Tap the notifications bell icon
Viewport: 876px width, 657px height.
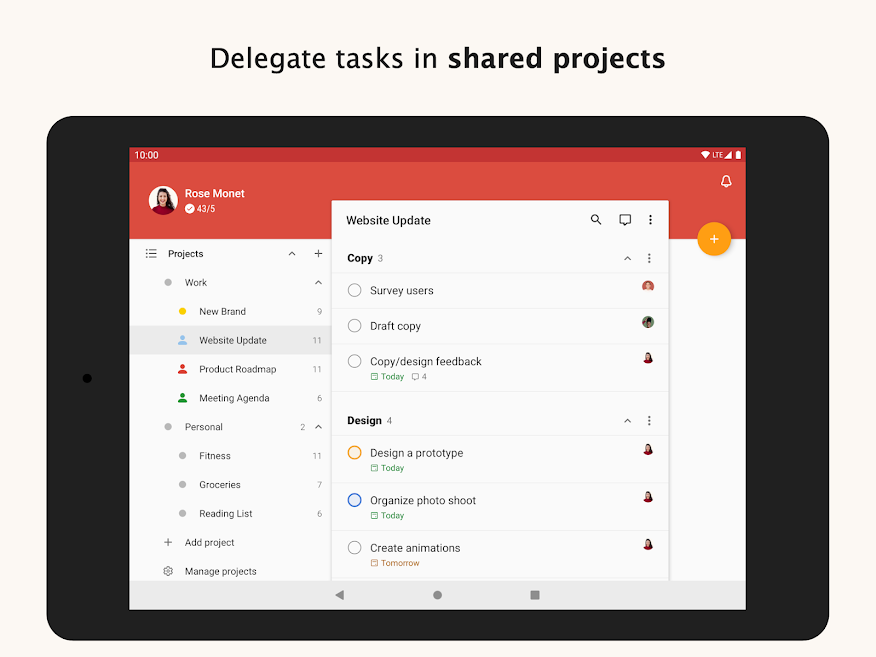[x=726, y=181]
